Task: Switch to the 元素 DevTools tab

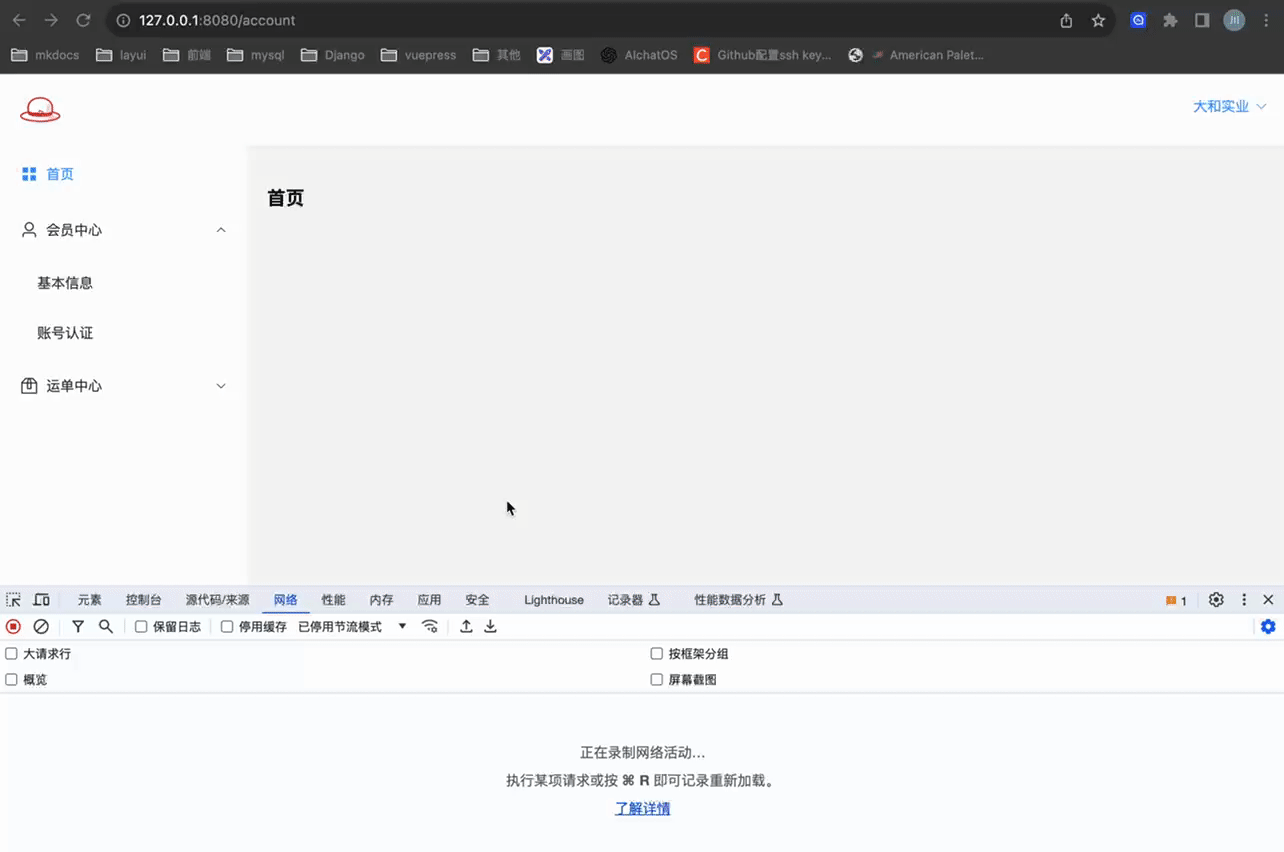Action: coord(90,600)
